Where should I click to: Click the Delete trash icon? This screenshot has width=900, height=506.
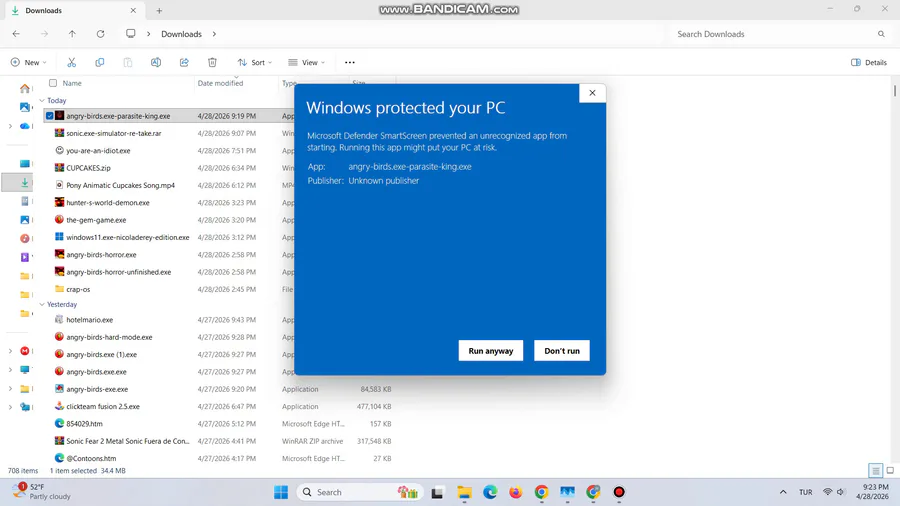[x=212, y=62]
